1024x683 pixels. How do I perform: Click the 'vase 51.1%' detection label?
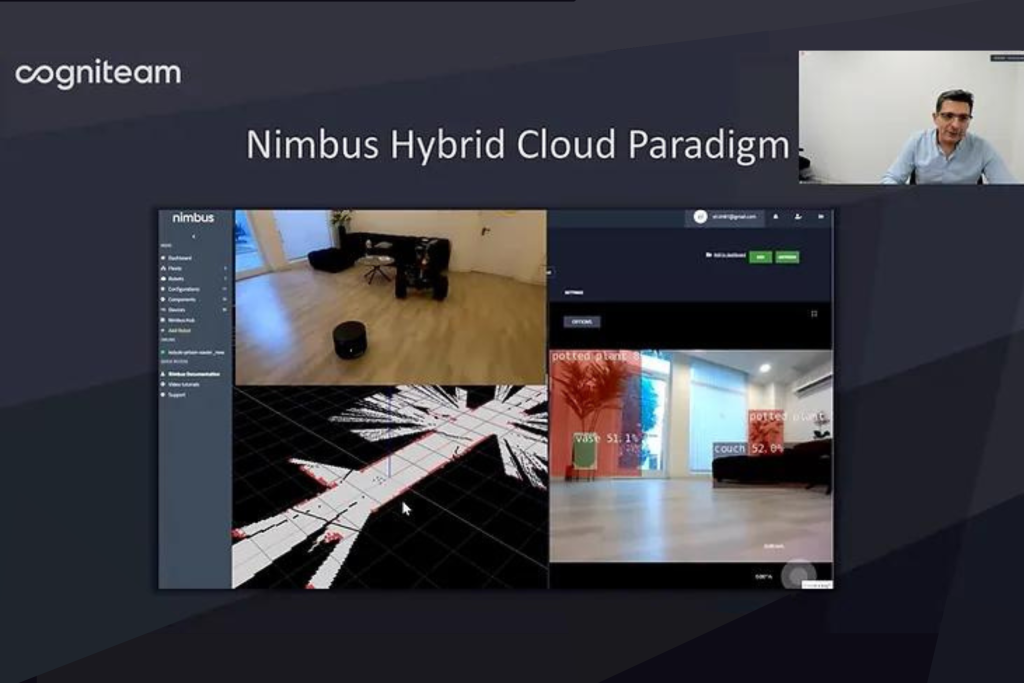(607, 438)
